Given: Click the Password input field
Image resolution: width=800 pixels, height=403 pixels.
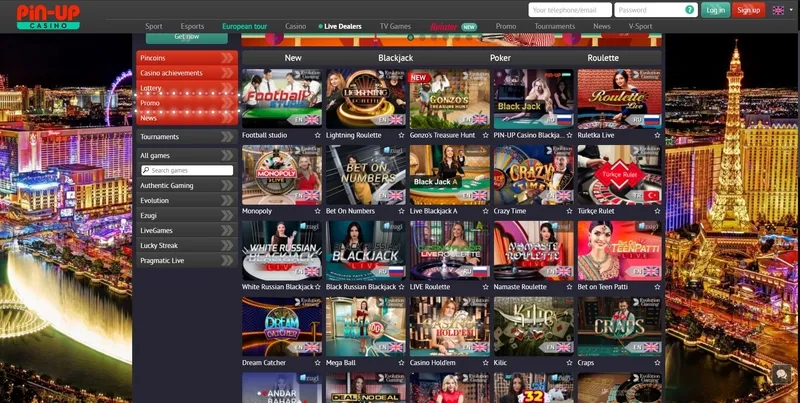Looking at the screenshot, I should point(656,10).
